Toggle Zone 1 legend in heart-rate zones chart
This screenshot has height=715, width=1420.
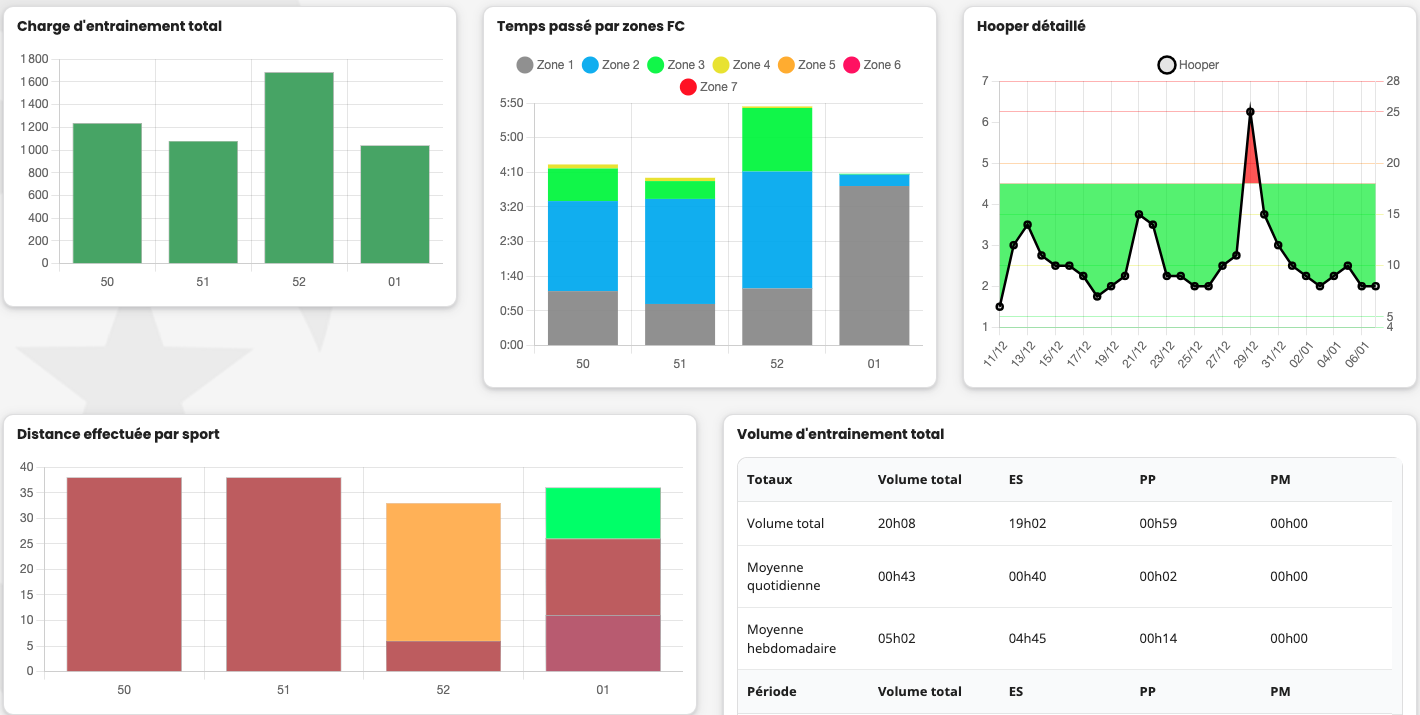click(x=545, y=65)
